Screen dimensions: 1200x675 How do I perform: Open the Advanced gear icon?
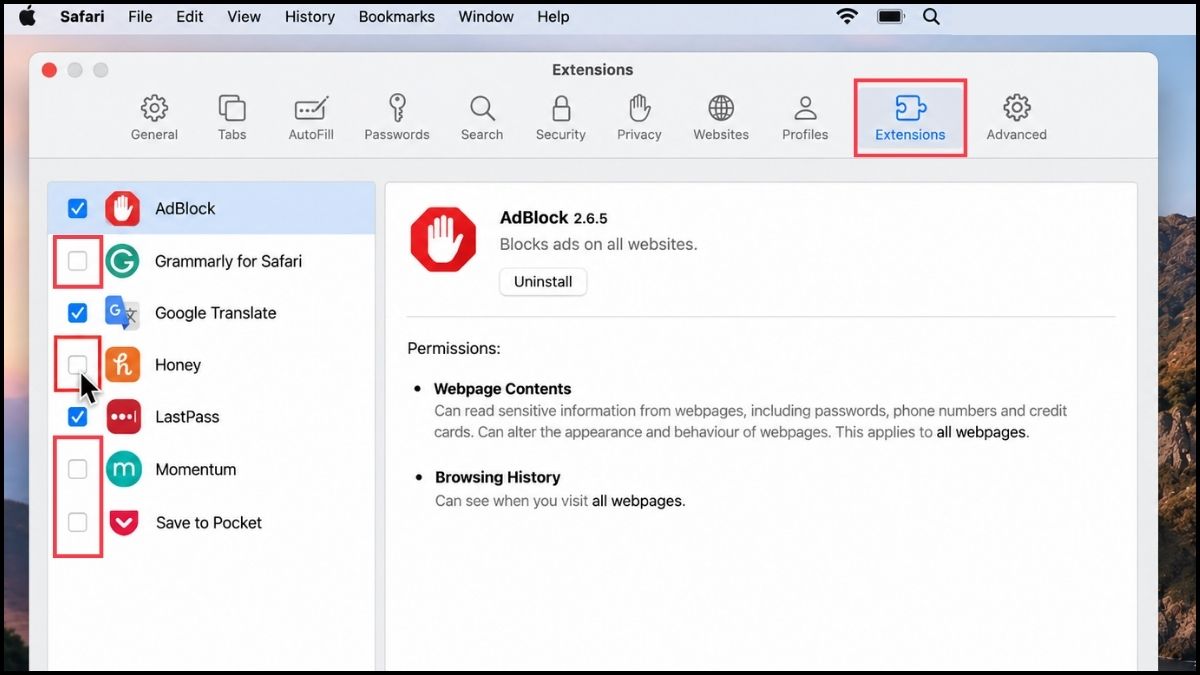point(1017,108)
